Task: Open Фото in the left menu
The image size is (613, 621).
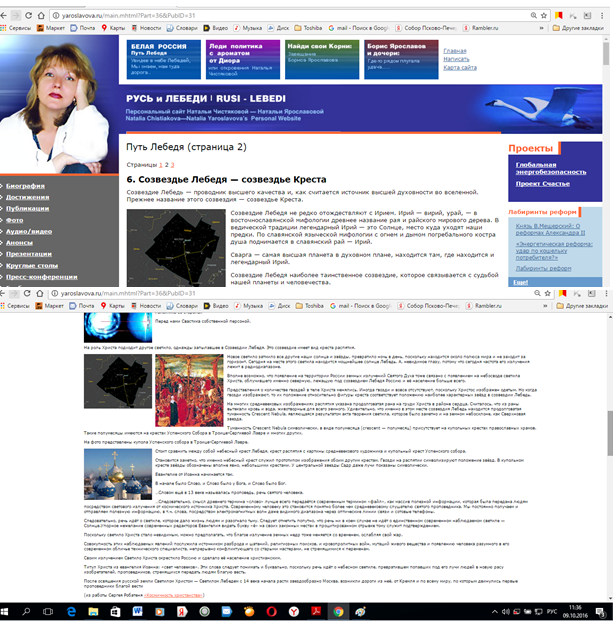Action: click(15, 220)
